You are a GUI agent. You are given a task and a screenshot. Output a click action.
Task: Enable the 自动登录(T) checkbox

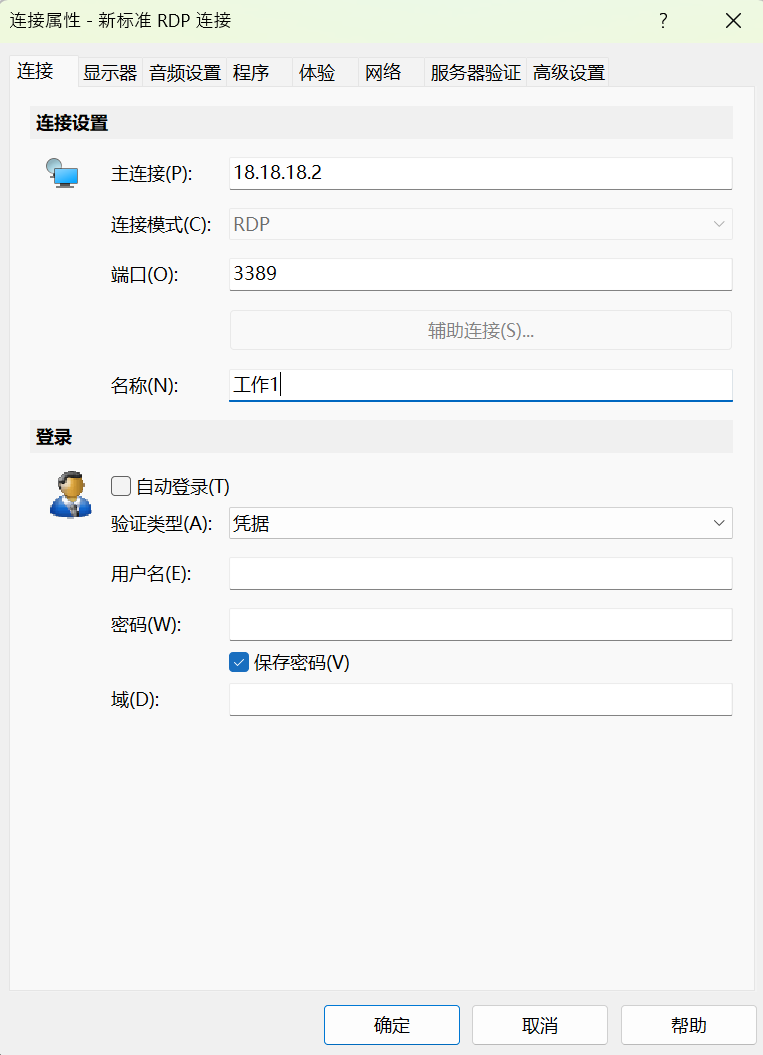pyautogui.click(x=121, y=486)
